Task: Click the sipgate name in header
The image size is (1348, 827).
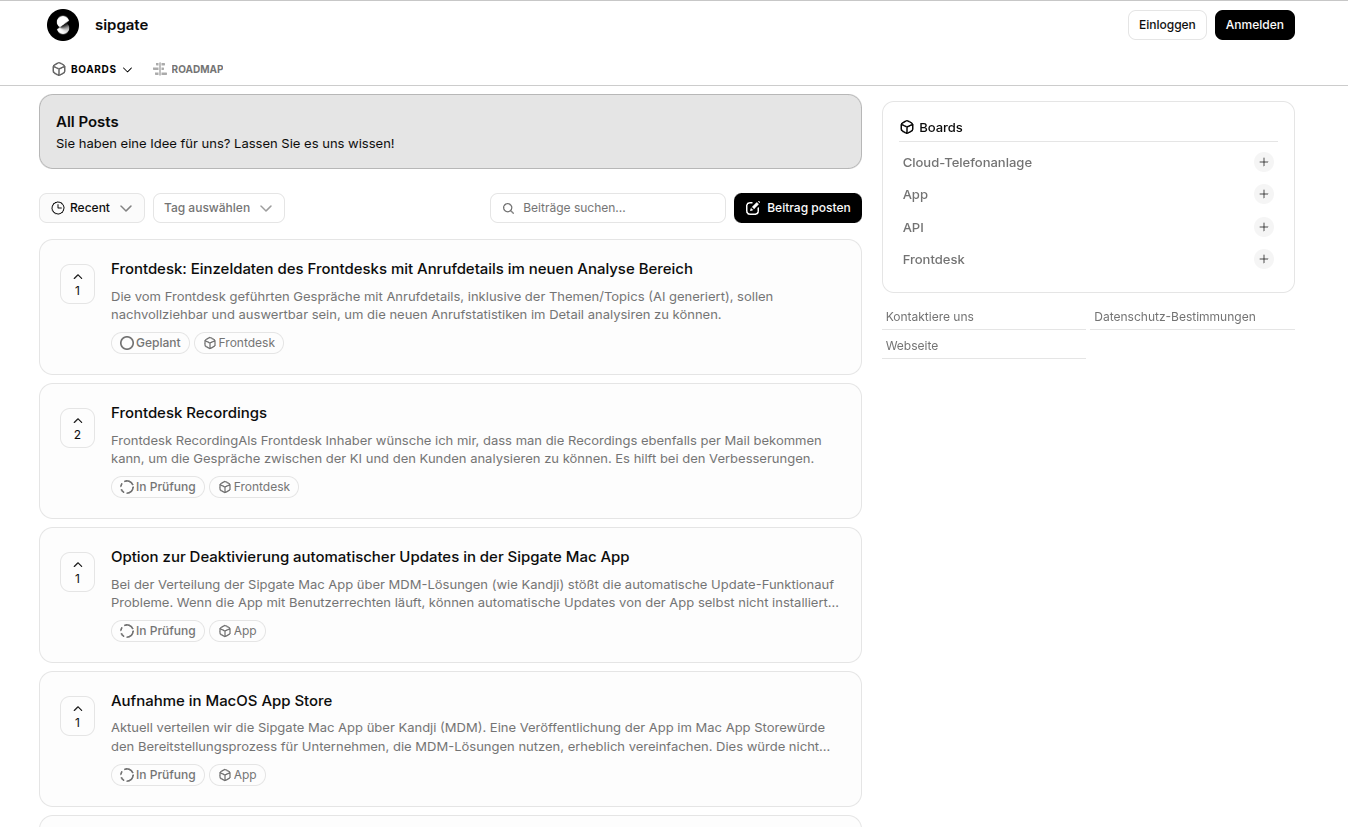Action: (121, 25)
